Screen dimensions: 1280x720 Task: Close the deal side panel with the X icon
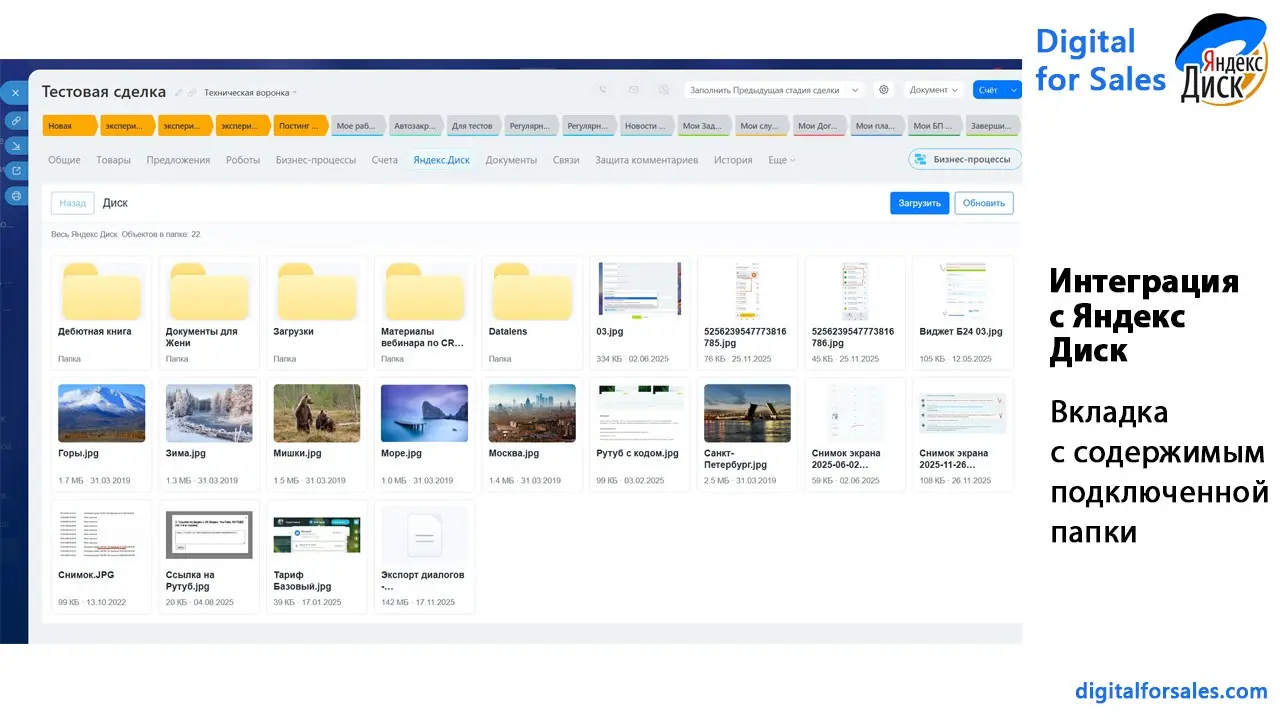tap(15, 93)
